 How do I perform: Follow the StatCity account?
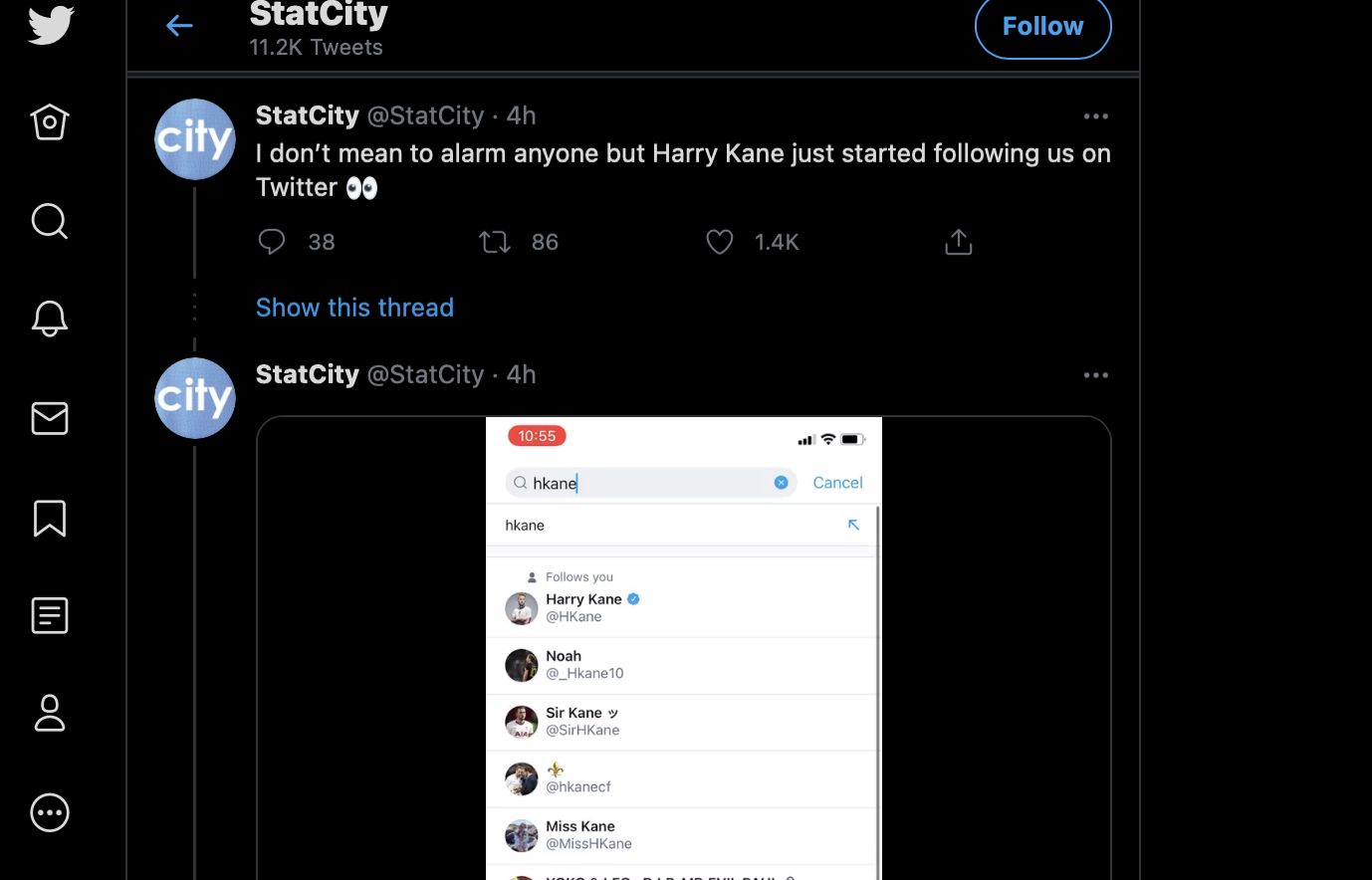[x=1042, y=27]
